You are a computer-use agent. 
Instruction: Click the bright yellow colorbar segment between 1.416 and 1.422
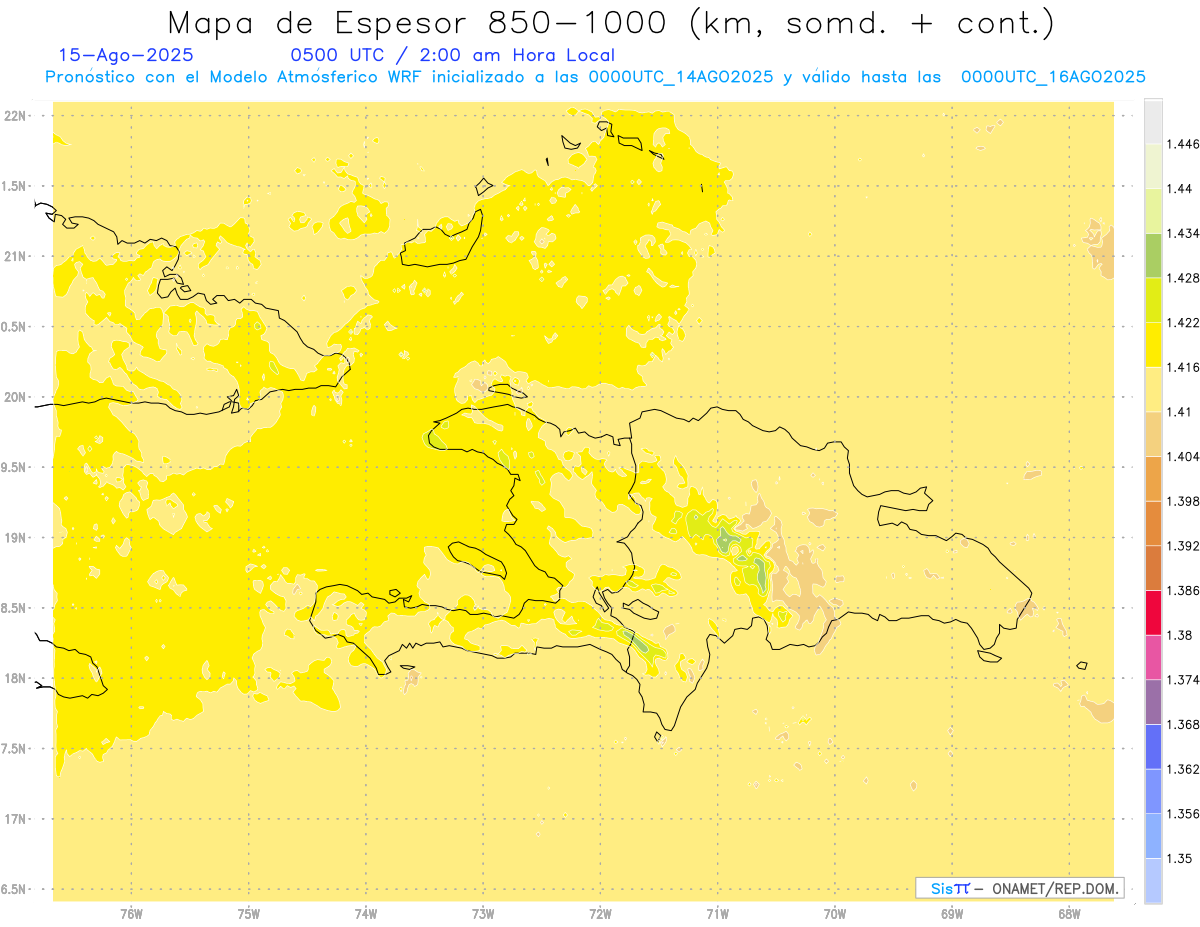coord(1153,345)
